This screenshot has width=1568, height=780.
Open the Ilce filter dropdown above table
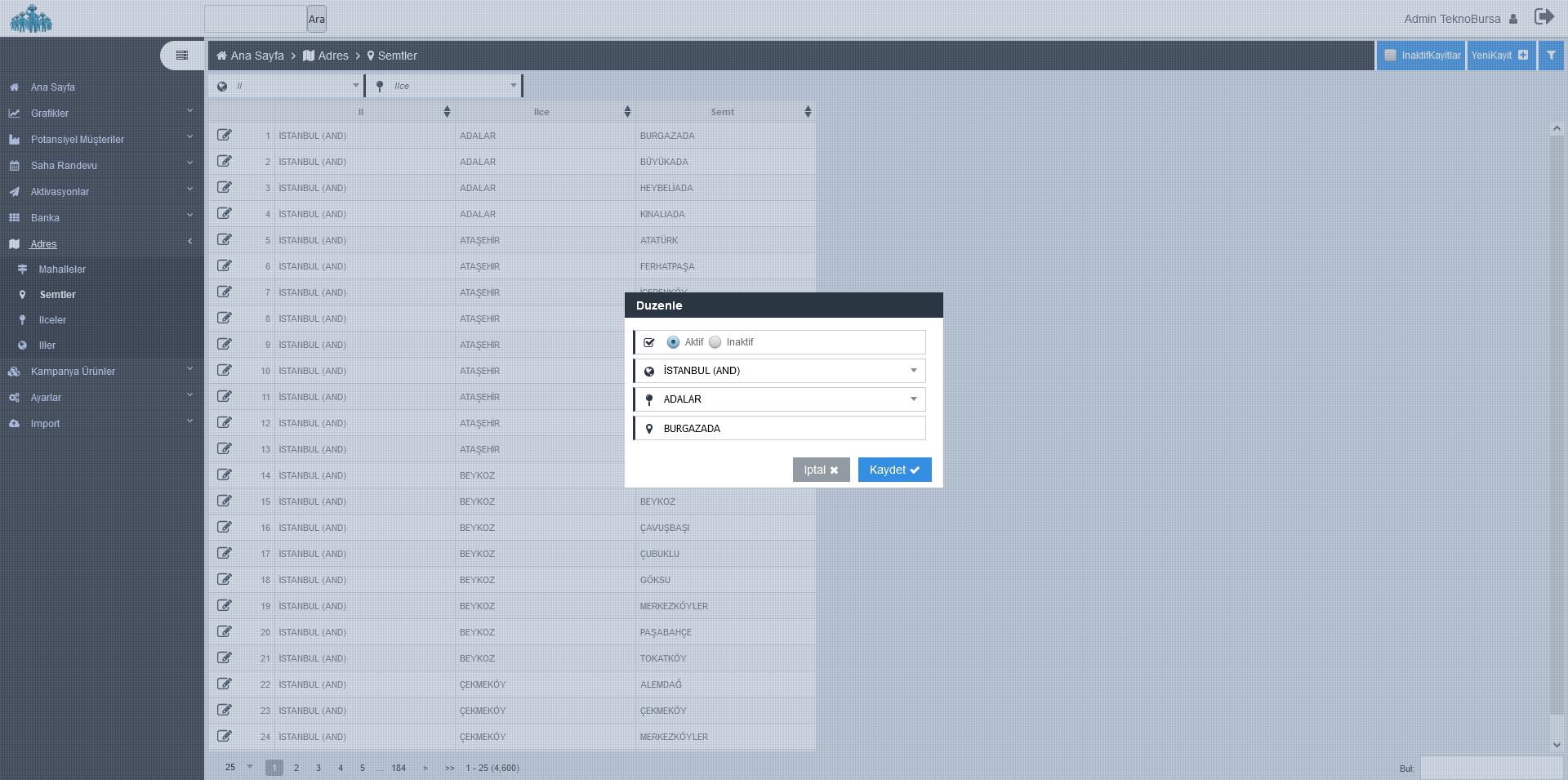[x=445, y=86]
